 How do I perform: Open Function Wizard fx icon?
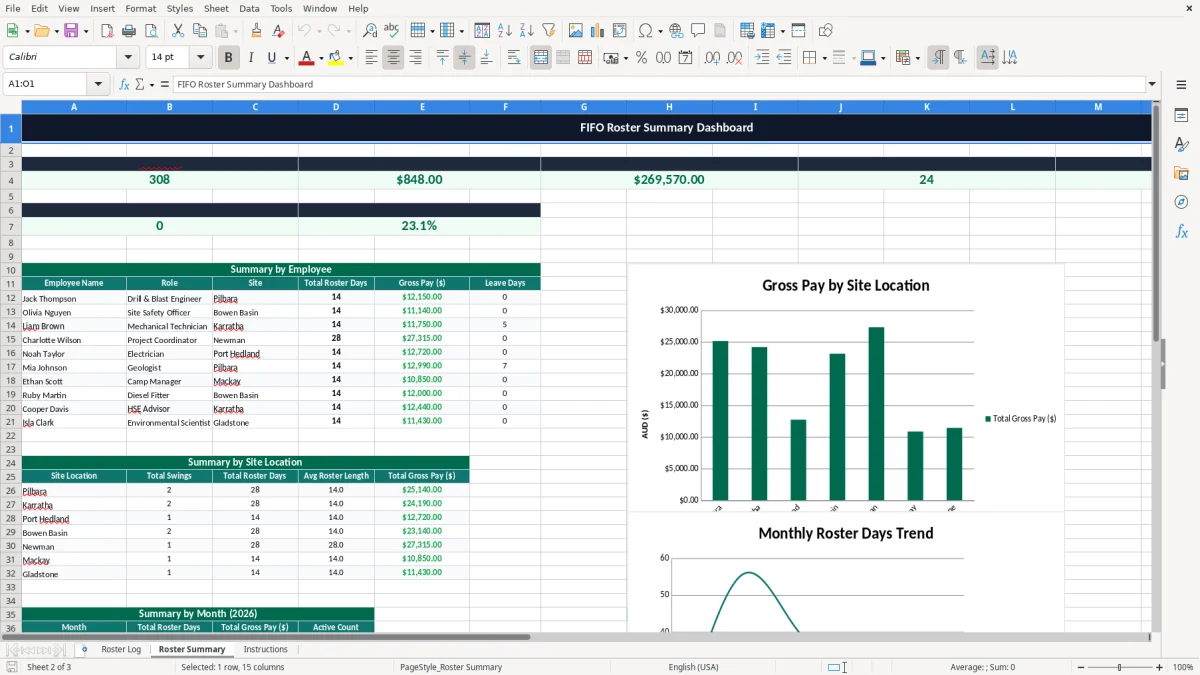point(124,84)
